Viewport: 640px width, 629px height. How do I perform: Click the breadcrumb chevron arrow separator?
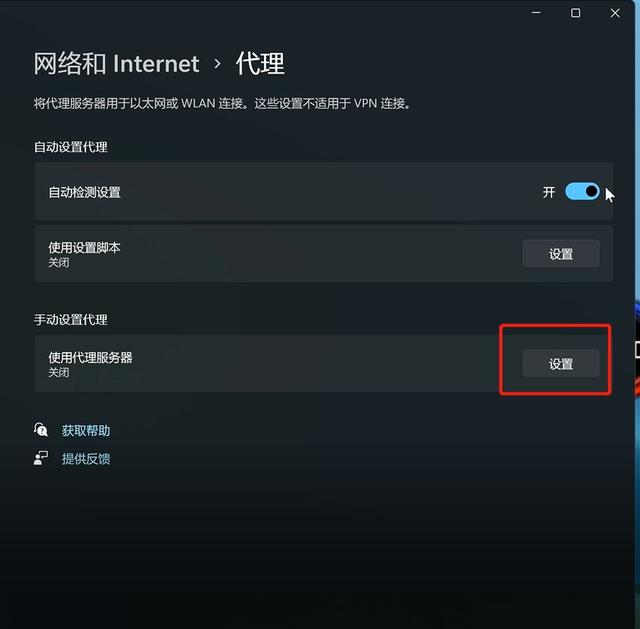click(x=218, y=64)
